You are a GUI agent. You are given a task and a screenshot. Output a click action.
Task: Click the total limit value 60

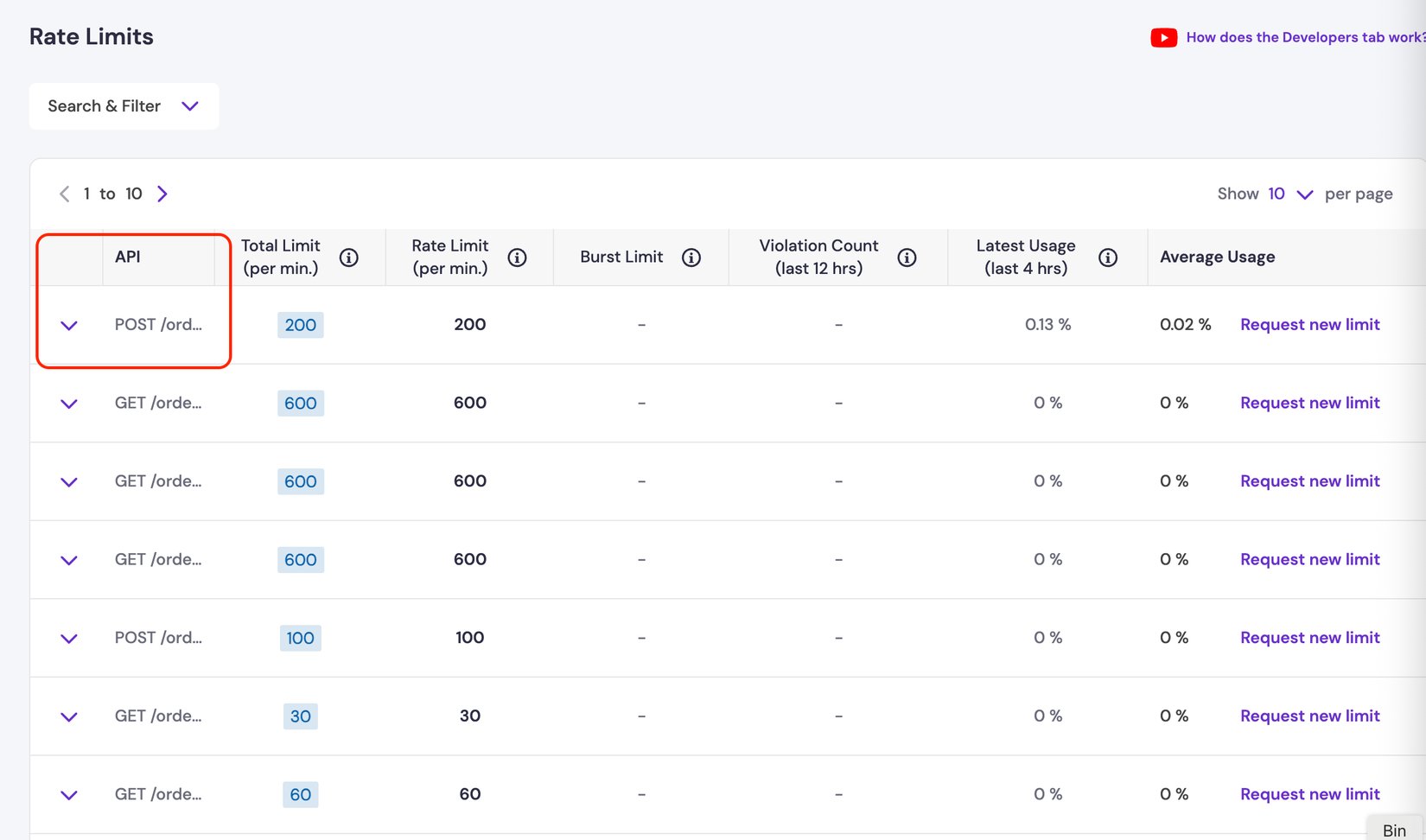pyautogui.click(x=301, y=794)
